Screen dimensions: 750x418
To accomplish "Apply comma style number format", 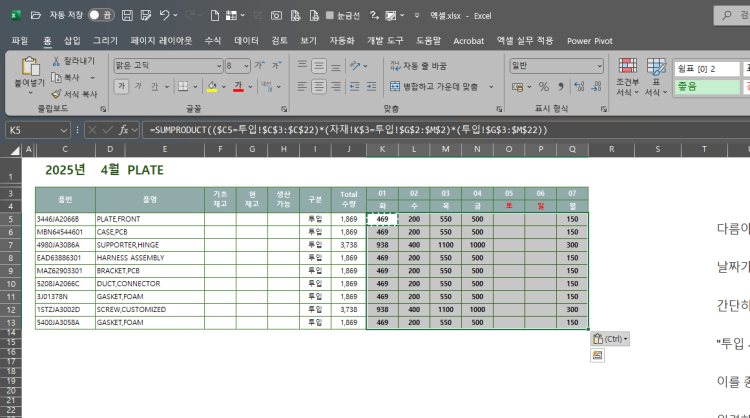I will coord(561,87).
